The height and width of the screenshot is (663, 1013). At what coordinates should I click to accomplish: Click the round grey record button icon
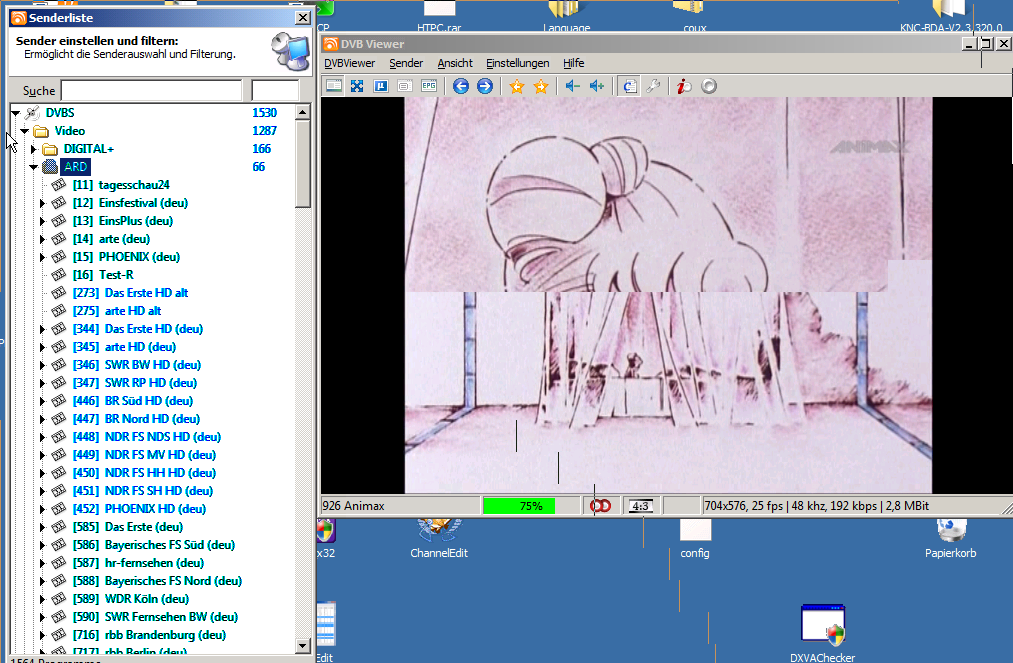709,86
